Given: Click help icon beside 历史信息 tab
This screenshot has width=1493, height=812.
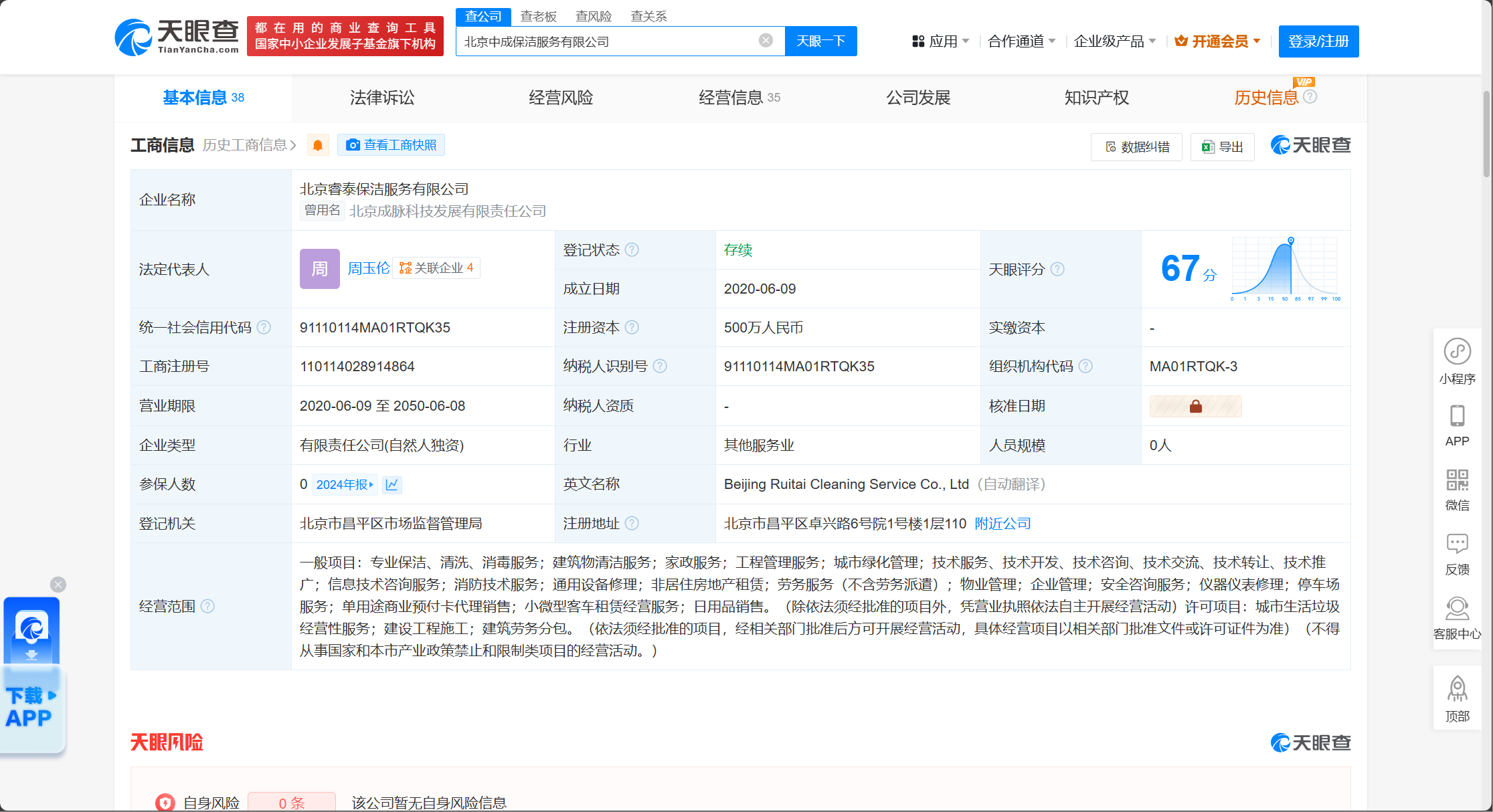Looking at the screenshot, I should coord(1310,96).
